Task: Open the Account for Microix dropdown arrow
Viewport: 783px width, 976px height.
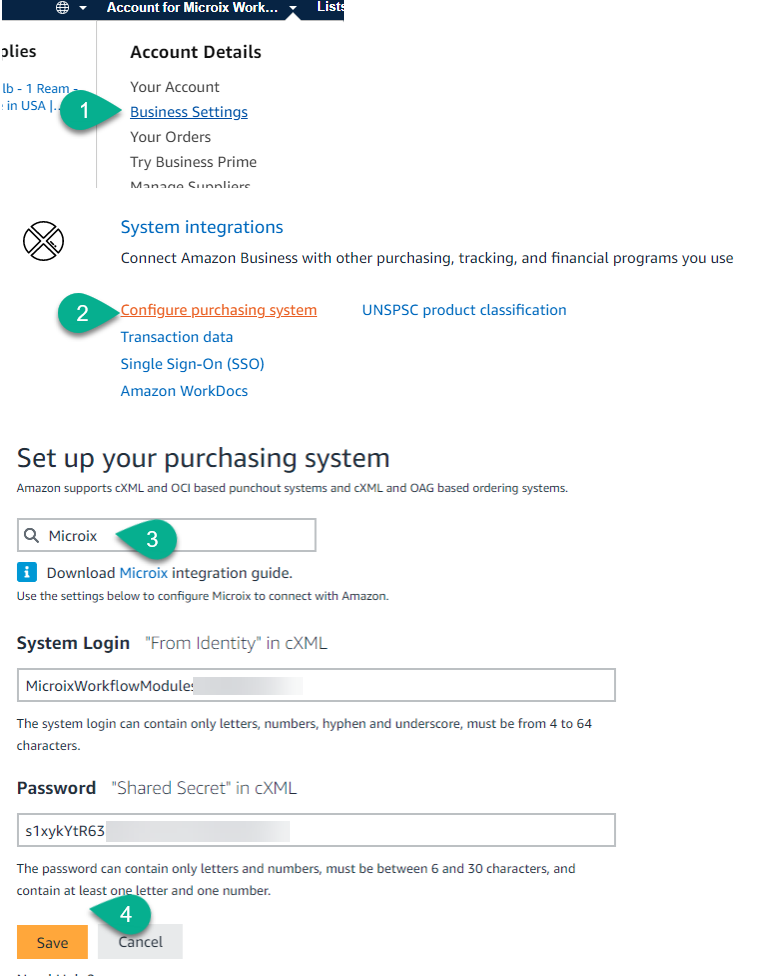Action: point(293,8)
